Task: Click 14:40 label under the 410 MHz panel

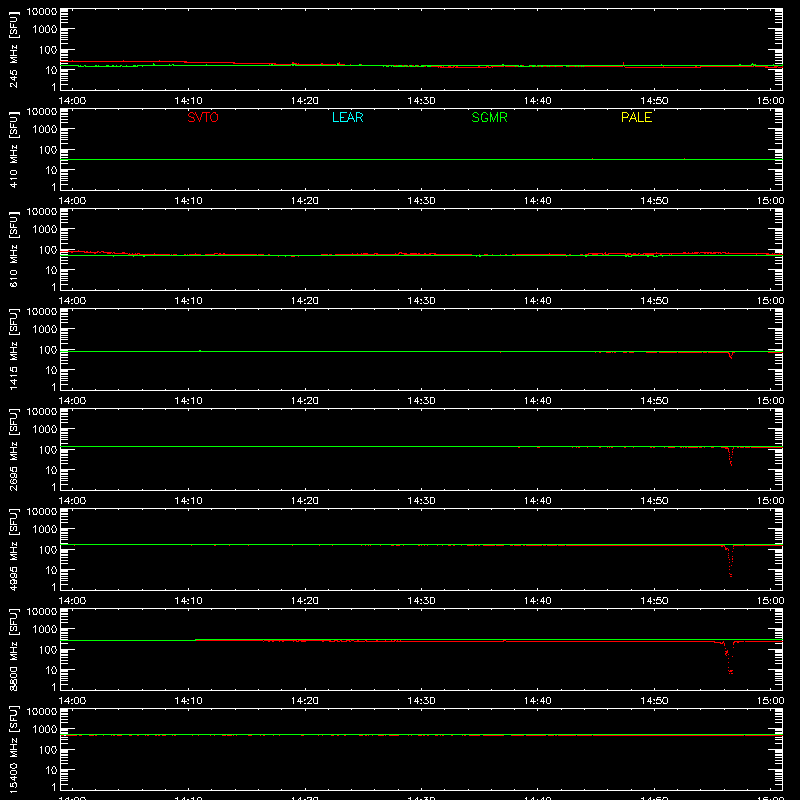Action: [x=538, y=201]
